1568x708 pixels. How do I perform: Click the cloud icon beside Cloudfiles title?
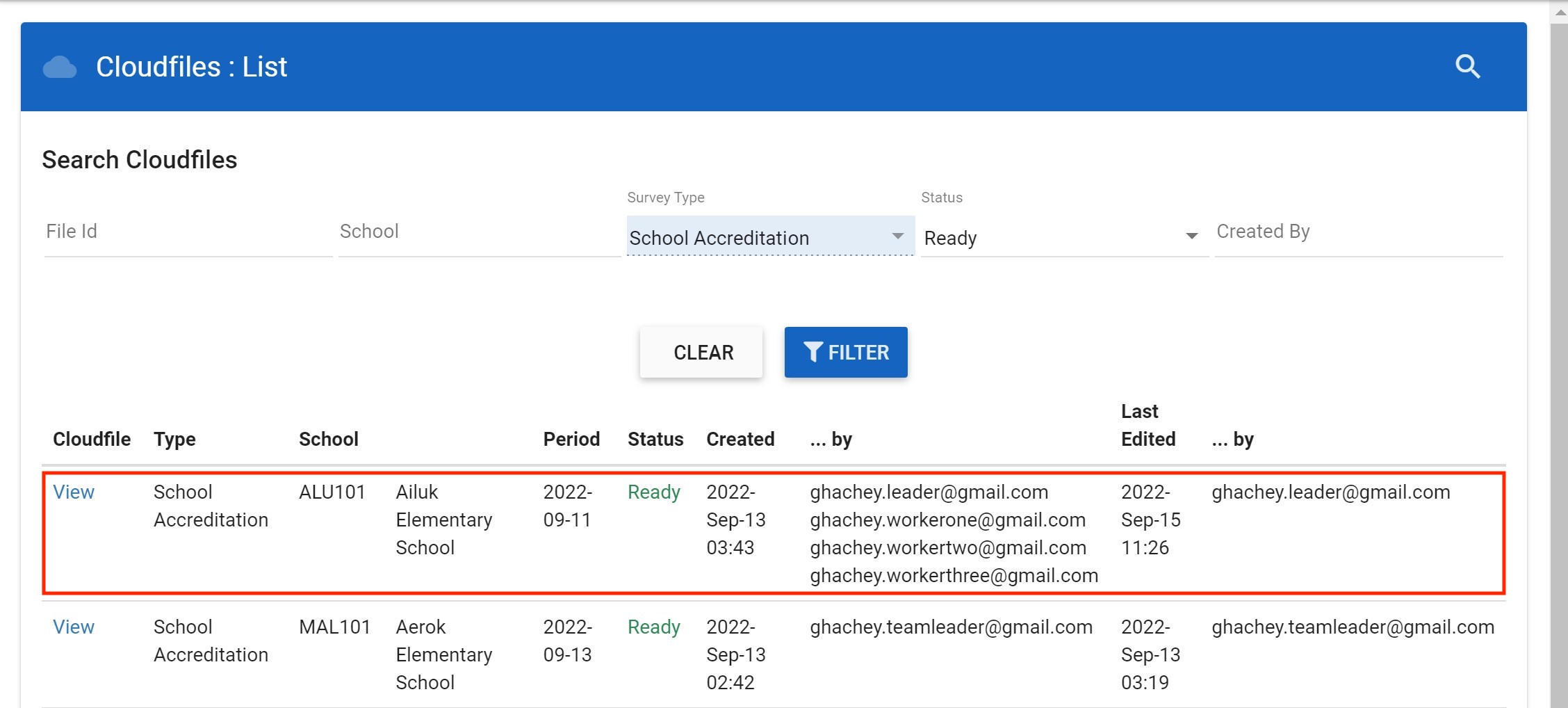click(x=60, y=67)
